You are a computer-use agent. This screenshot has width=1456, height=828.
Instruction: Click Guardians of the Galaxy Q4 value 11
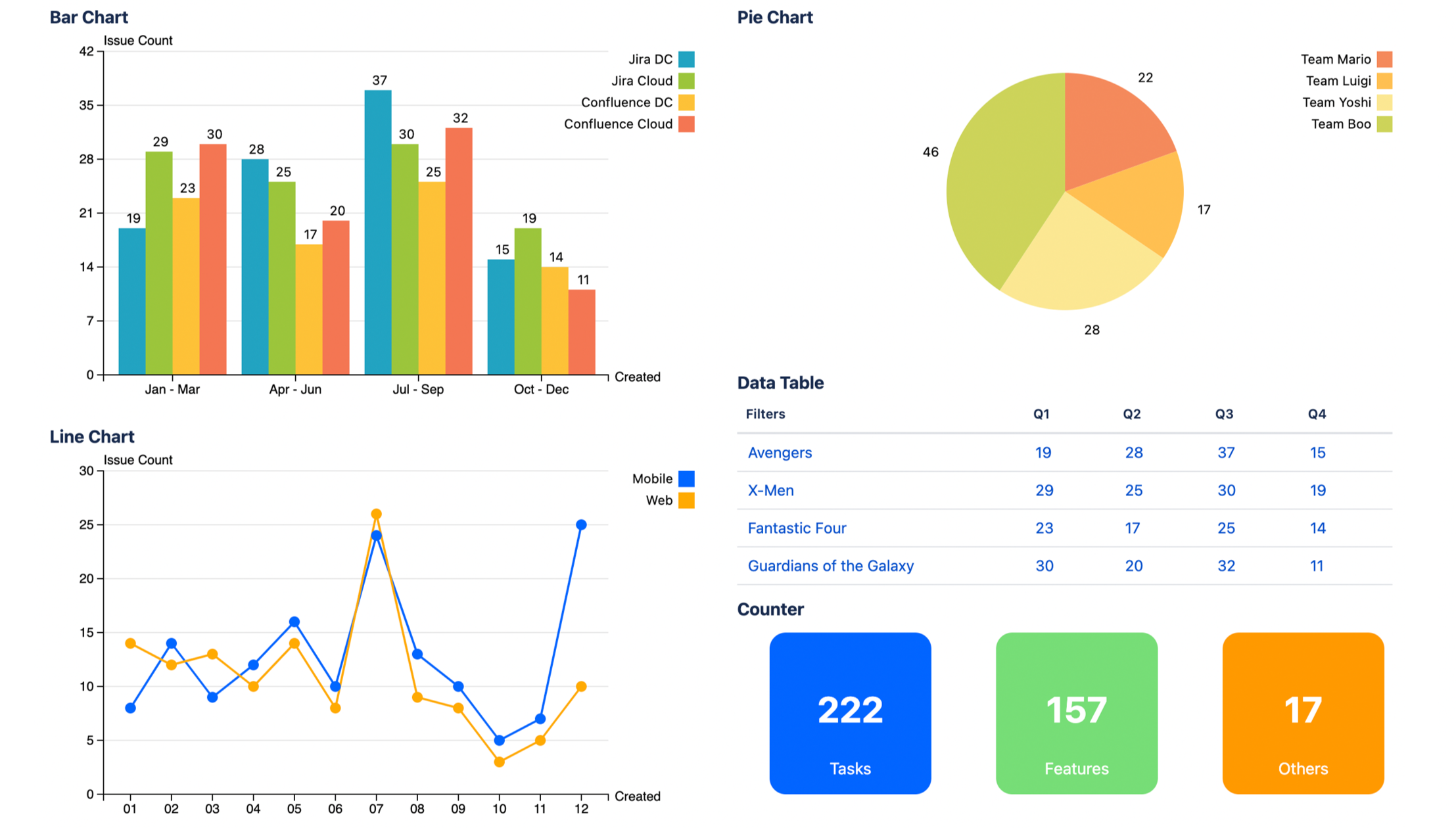(1317, 566)
